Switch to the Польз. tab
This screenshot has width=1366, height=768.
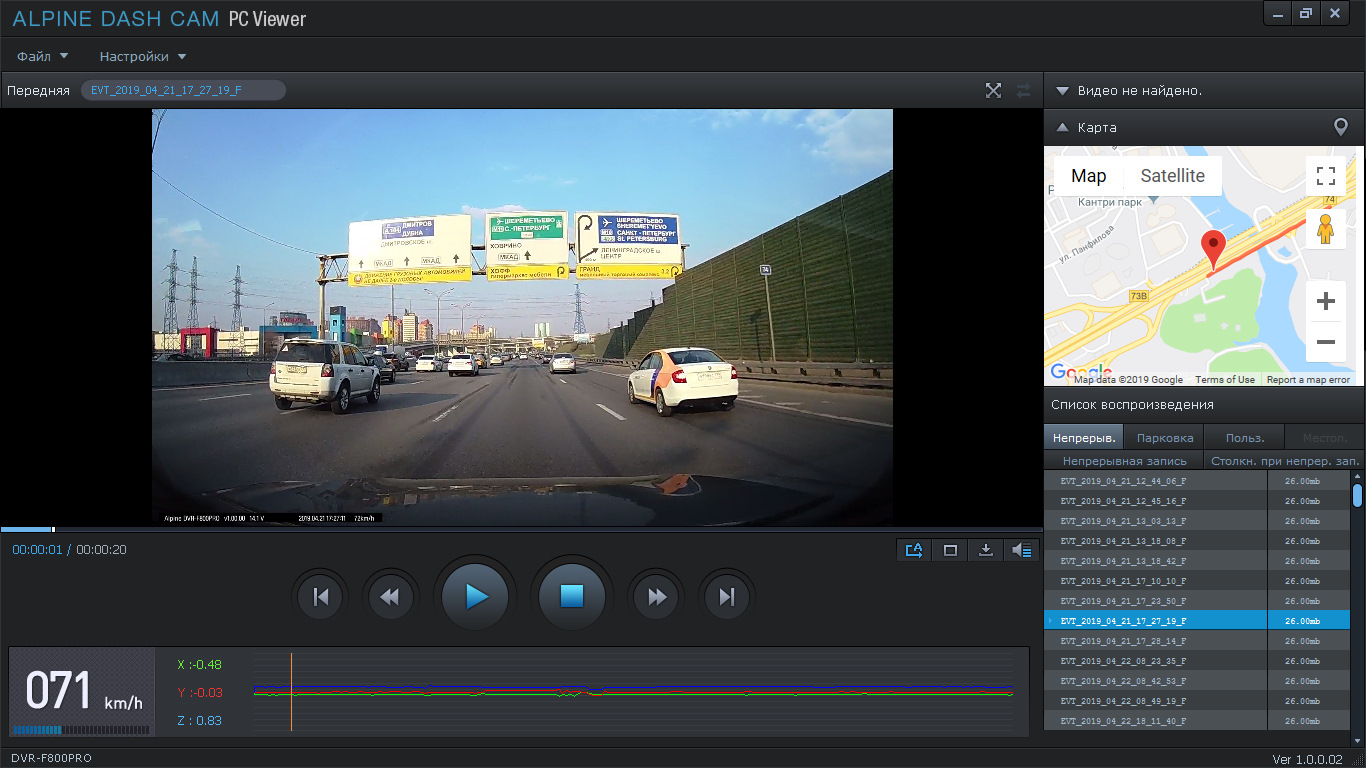coord(1245,438)
